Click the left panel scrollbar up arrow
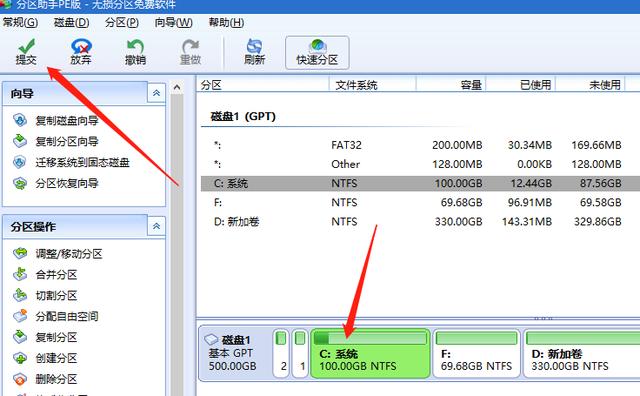 177,87
